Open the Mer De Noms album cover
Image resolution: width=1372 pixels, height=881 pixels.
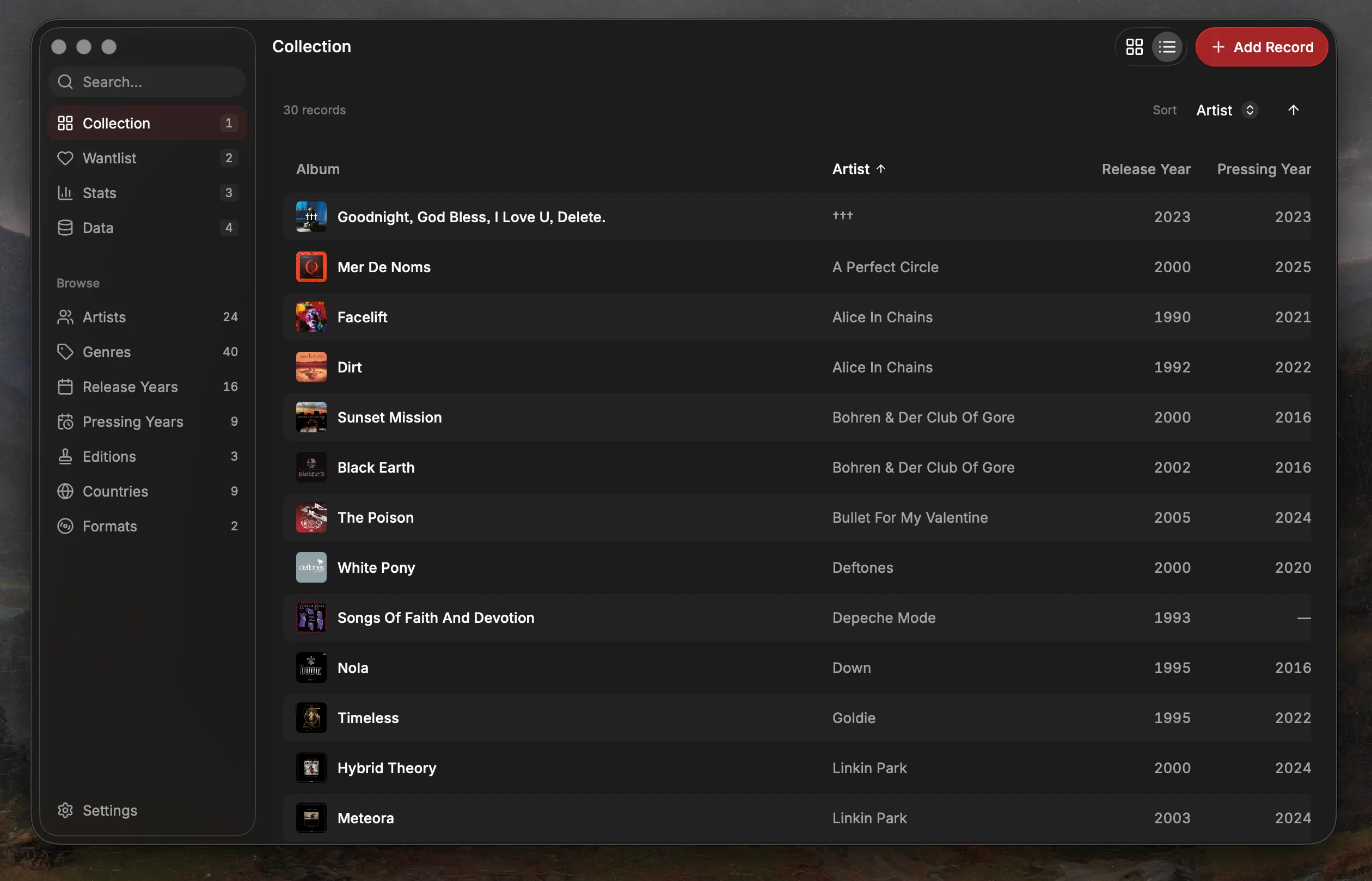(x=311, y=267)
